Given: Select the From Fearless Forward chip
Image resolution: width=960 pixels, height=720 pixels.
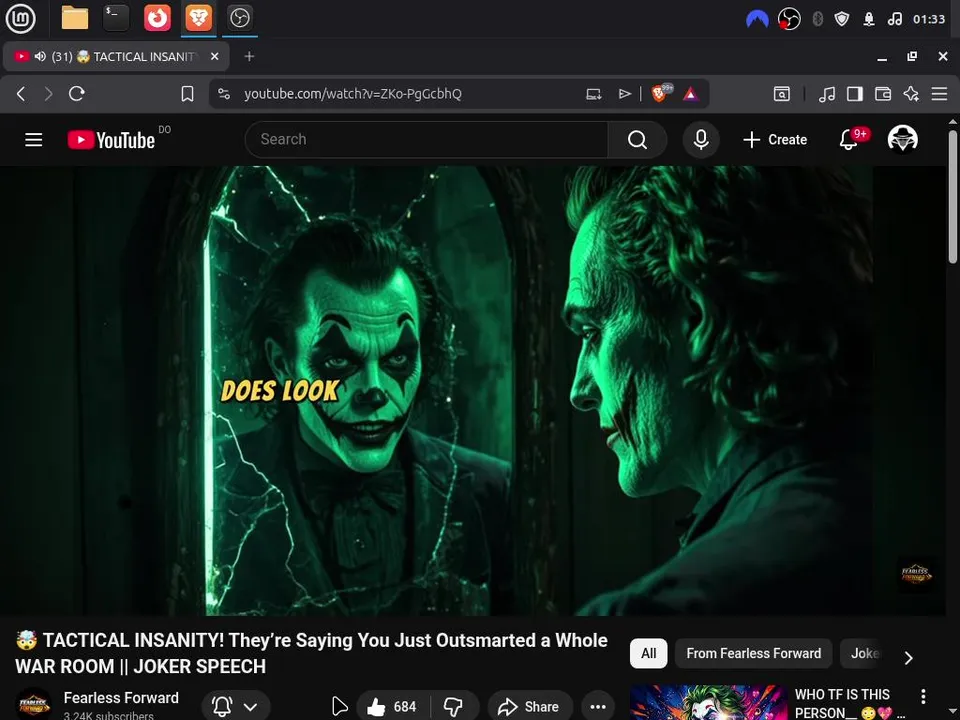Looking at the screenshot, I should [754, 653].
